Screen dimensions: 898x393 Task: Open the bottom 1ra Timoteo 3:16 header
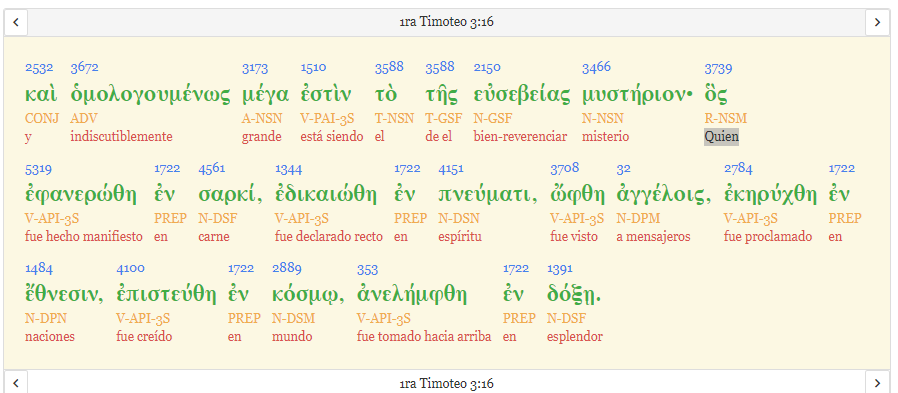pos(447,383)
